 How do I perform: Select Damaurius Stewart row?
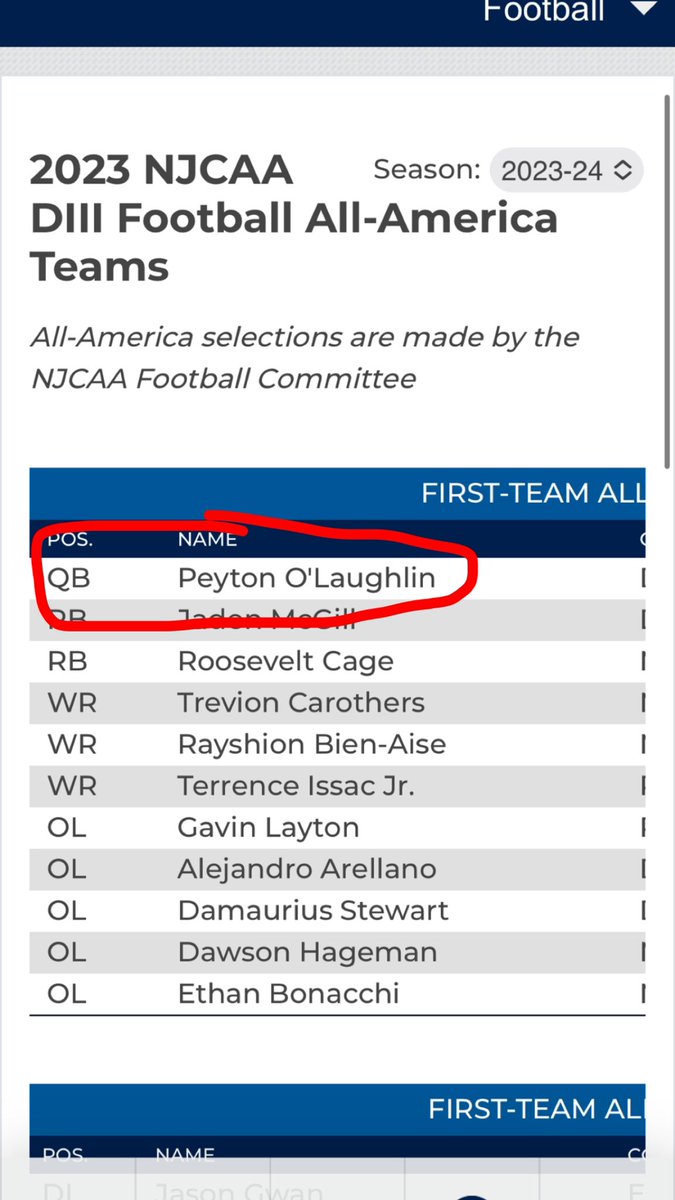pos(337,911)
